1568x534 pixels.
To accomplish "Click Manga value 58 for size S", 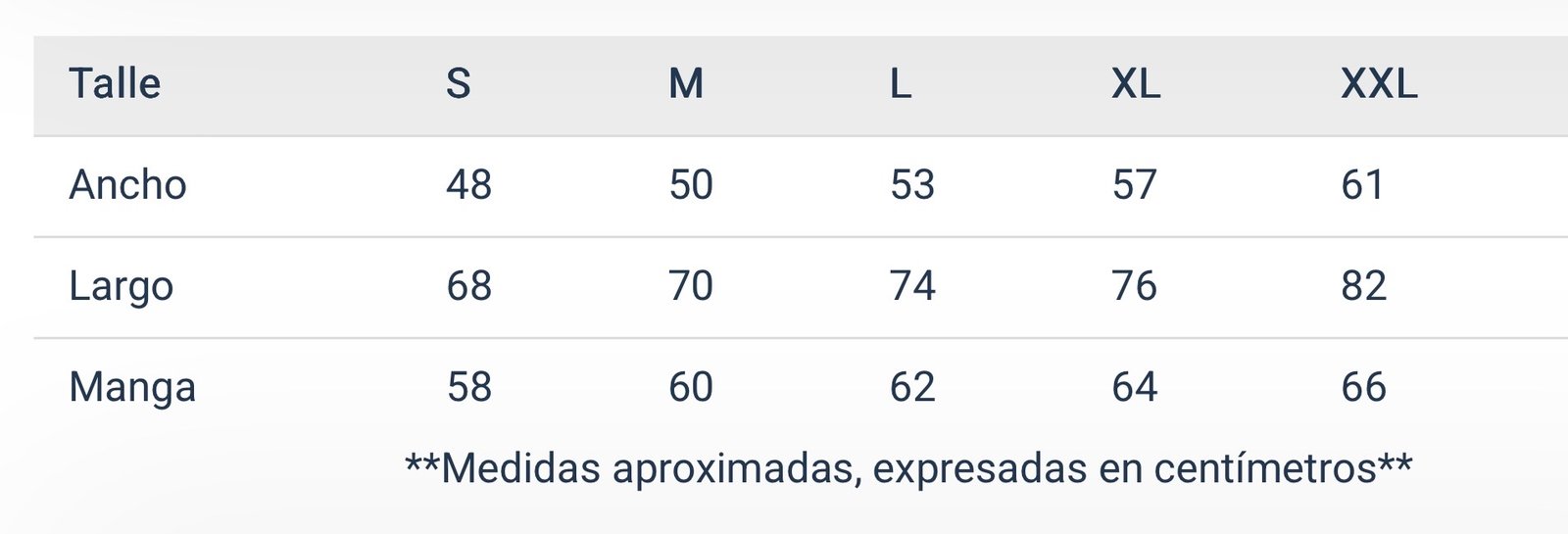I will pos(468,387).
